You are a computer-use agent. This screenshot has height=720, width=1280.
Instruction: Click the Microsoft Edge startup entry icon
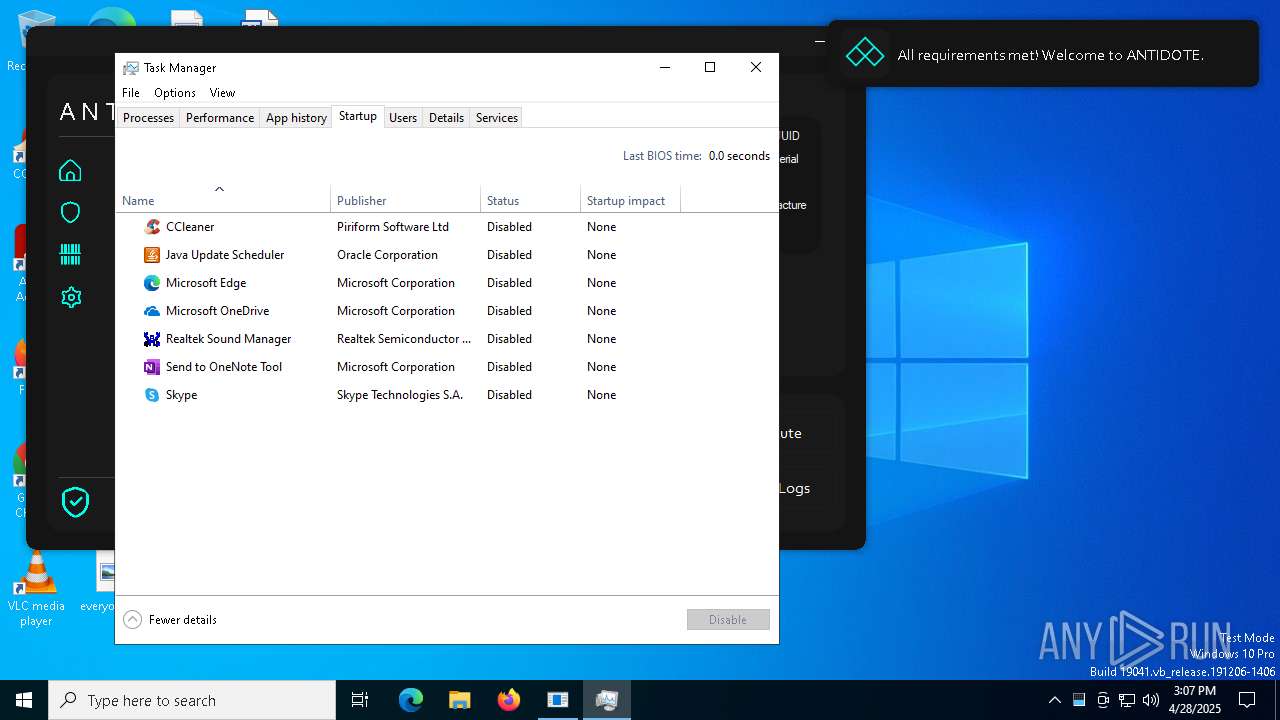pos(152,283)
